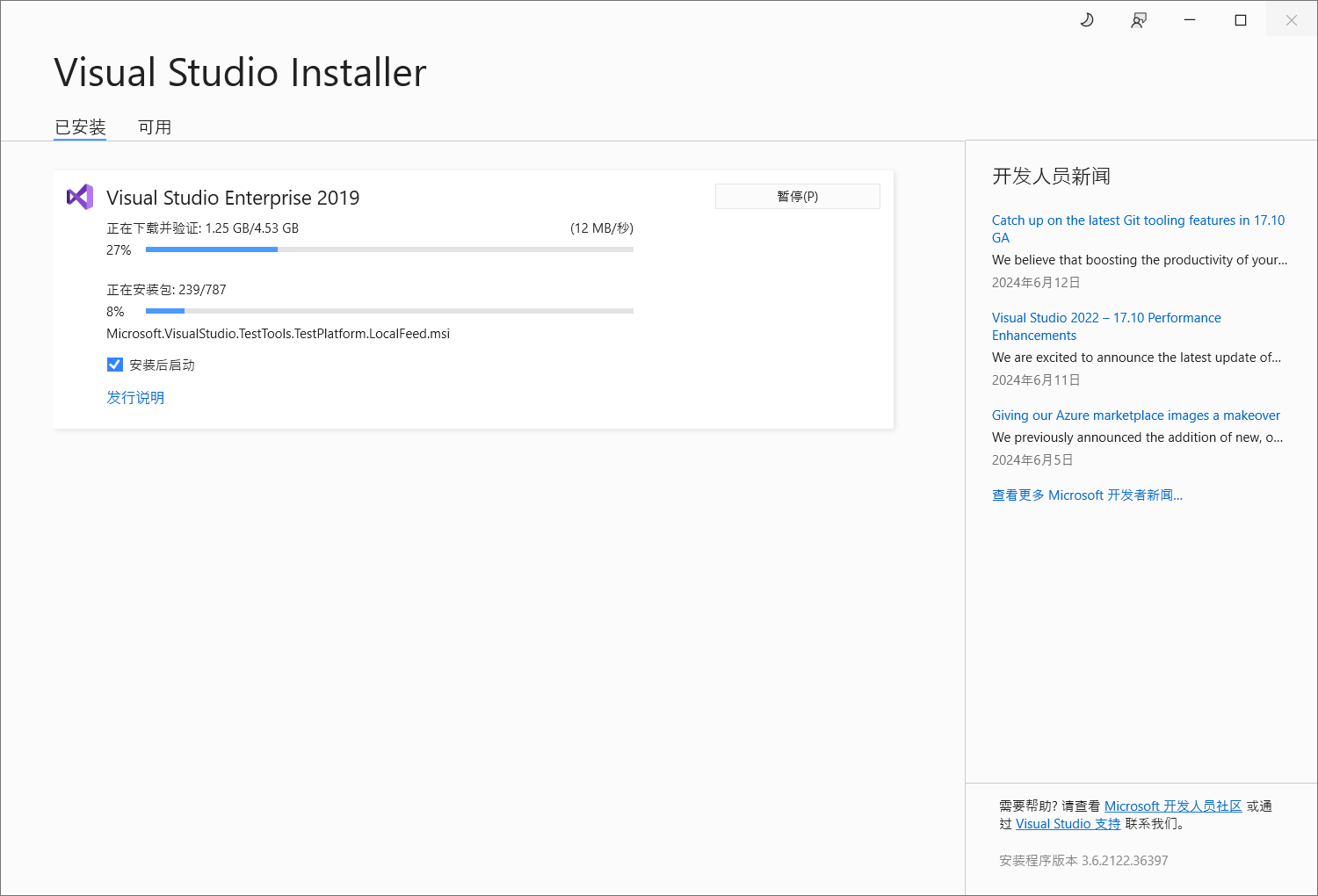
Task: Click the (12 MB/秒) download speed text
Action: click(x=602, y=228)
